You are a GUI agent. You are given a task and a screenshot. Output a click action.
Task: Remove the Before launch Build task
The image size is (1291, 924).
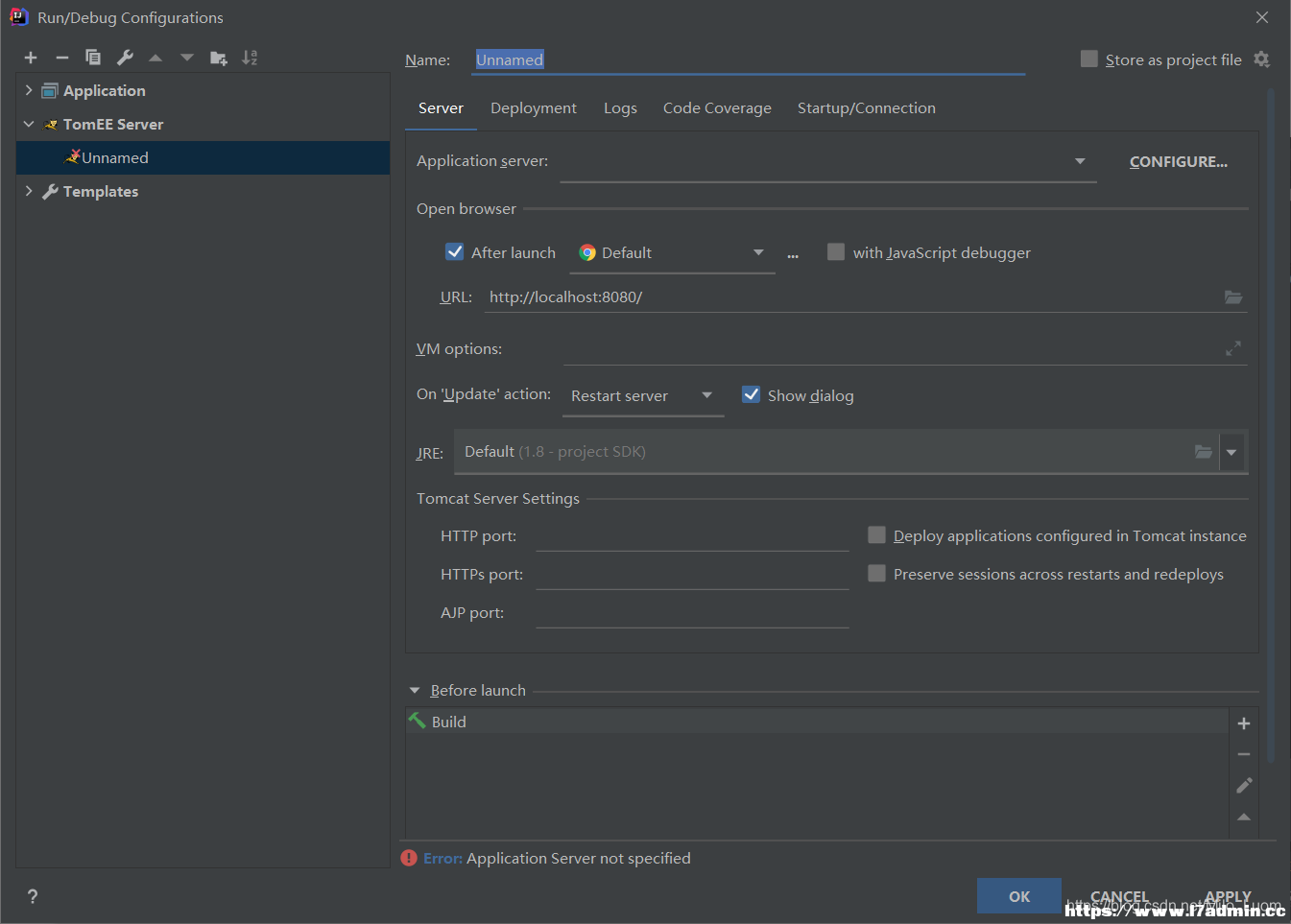(1244, 754)
